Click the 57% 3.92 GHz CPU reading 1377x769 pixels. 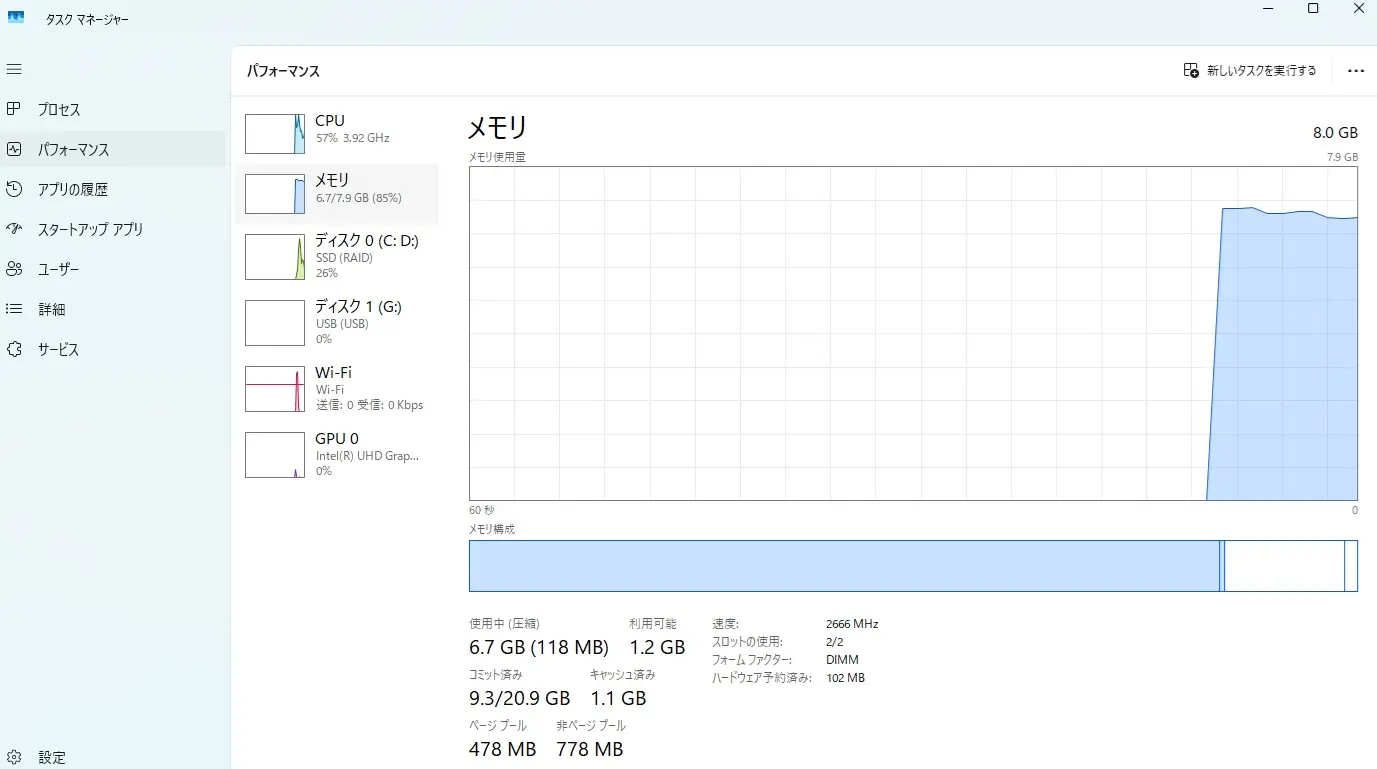click(x=352, y=139)
